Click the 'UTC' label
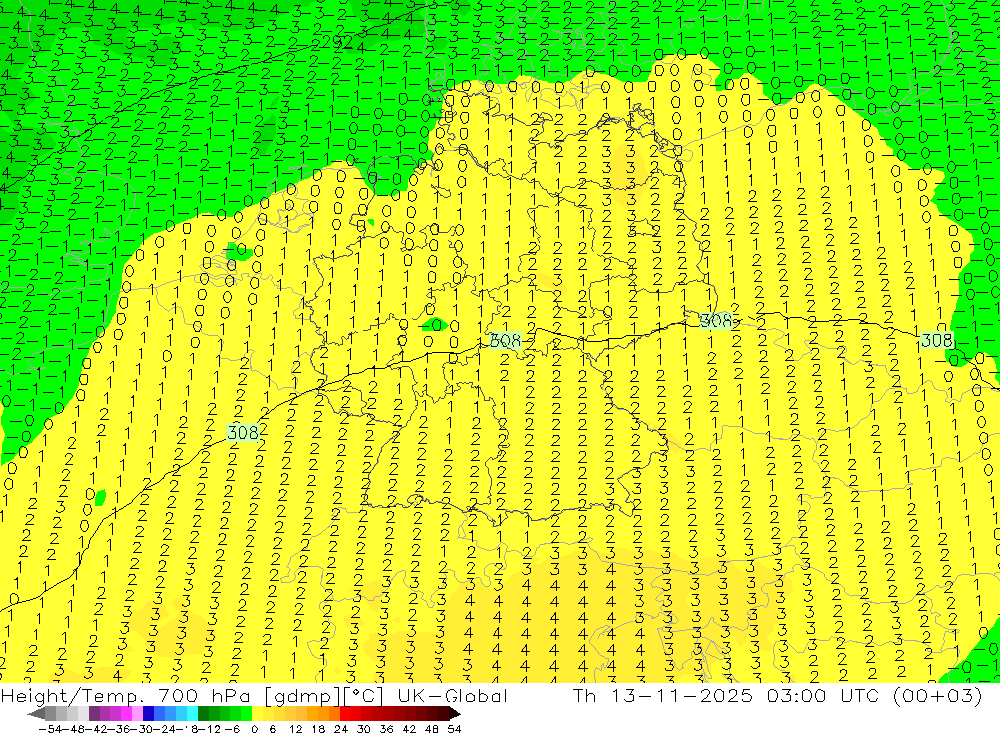Viewport: 1000px width, 733px height. tap(860, 696)
